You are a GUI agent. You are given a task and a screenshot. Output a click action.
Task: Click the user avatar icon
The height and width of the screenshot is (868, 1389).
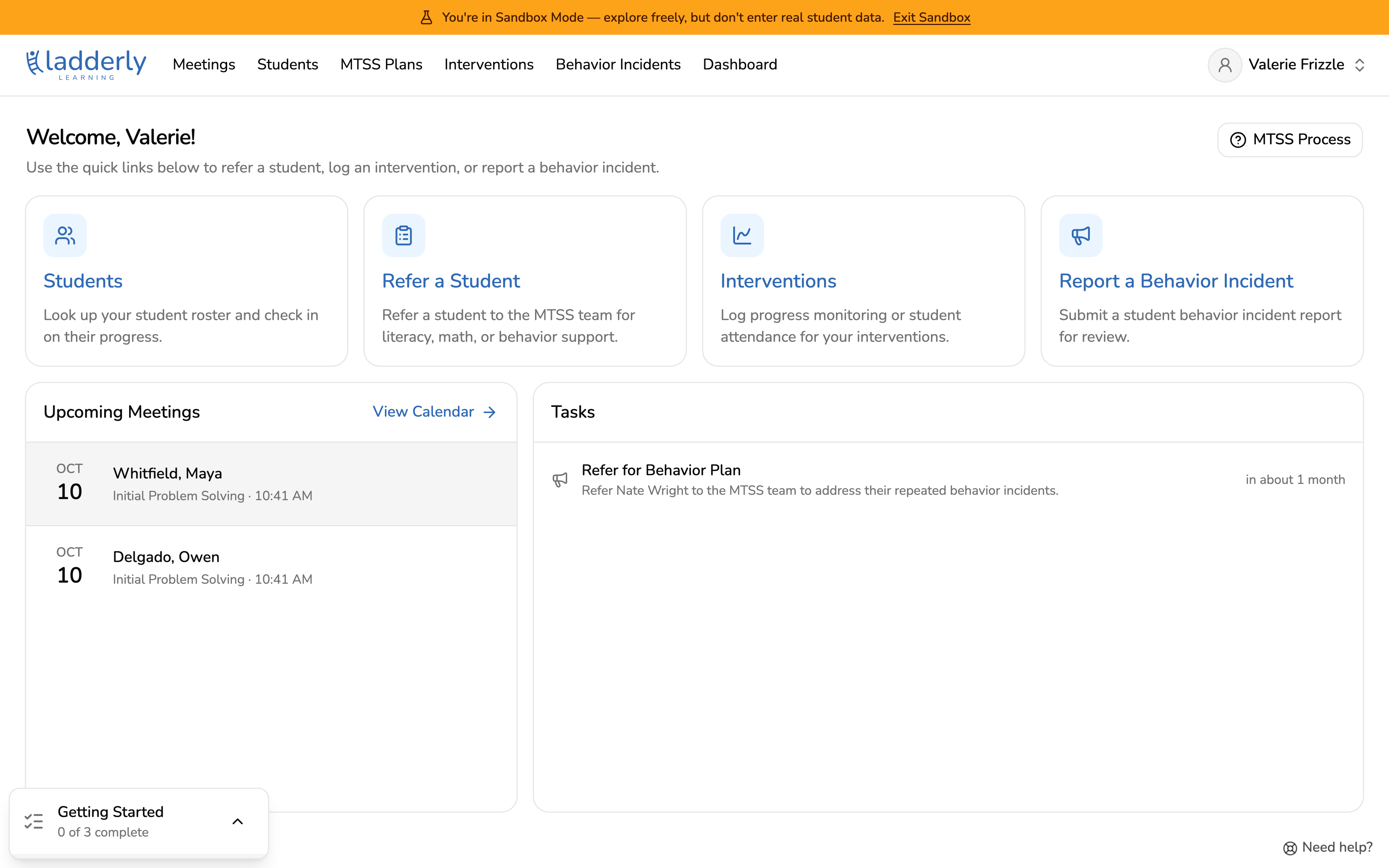[1225, 65]
